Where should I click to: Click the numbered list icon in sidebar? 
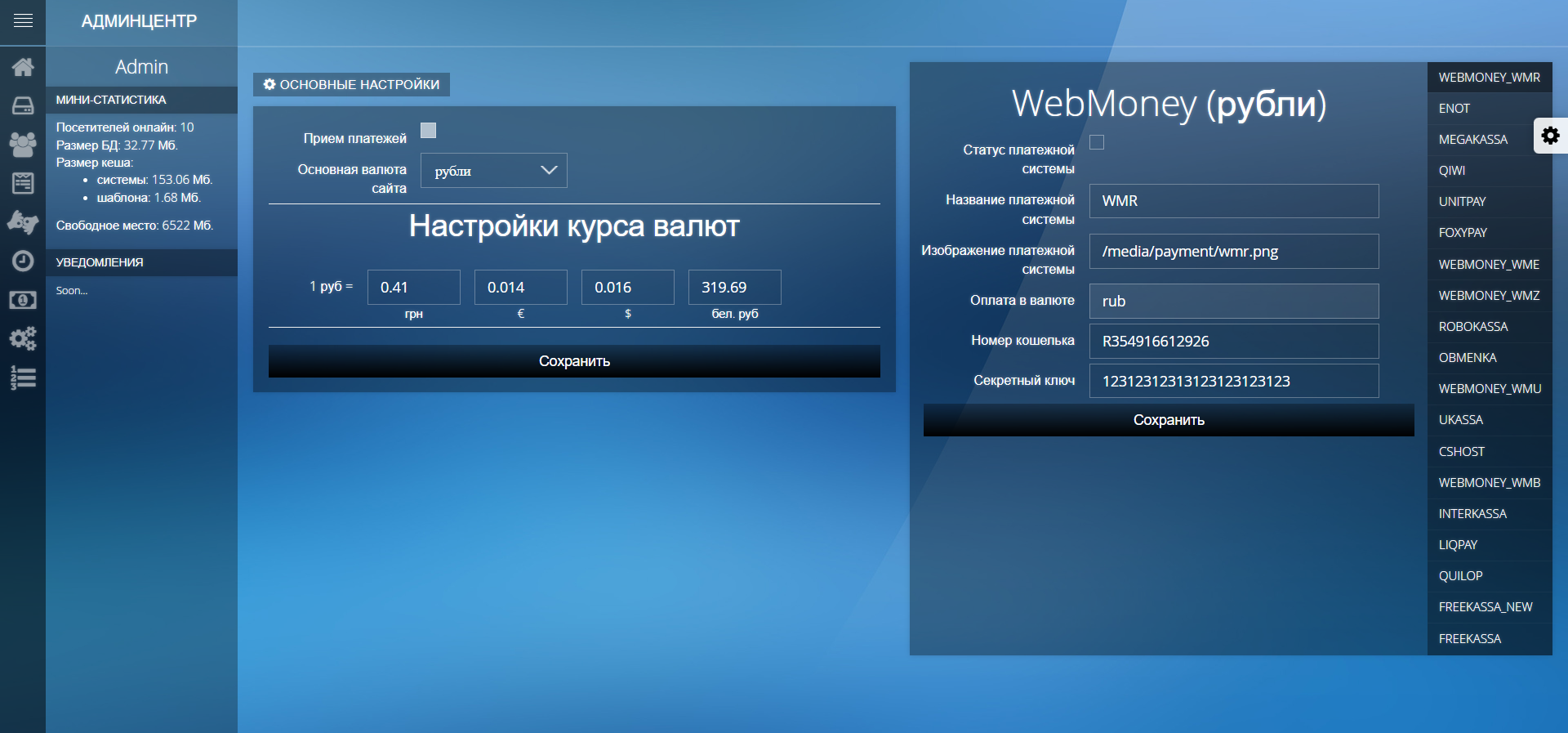(x=23, y=378)
